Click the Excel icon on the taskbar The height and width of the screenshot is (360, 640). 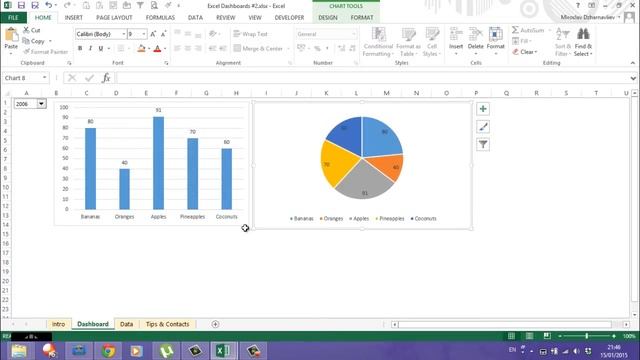click(x=223, y=351)
